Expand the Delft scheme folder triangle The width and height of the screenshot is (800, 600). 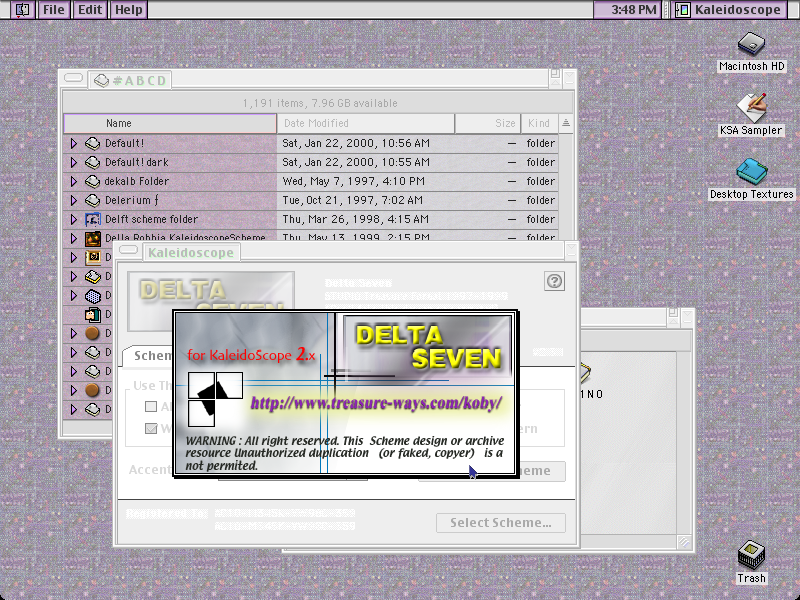73,219
